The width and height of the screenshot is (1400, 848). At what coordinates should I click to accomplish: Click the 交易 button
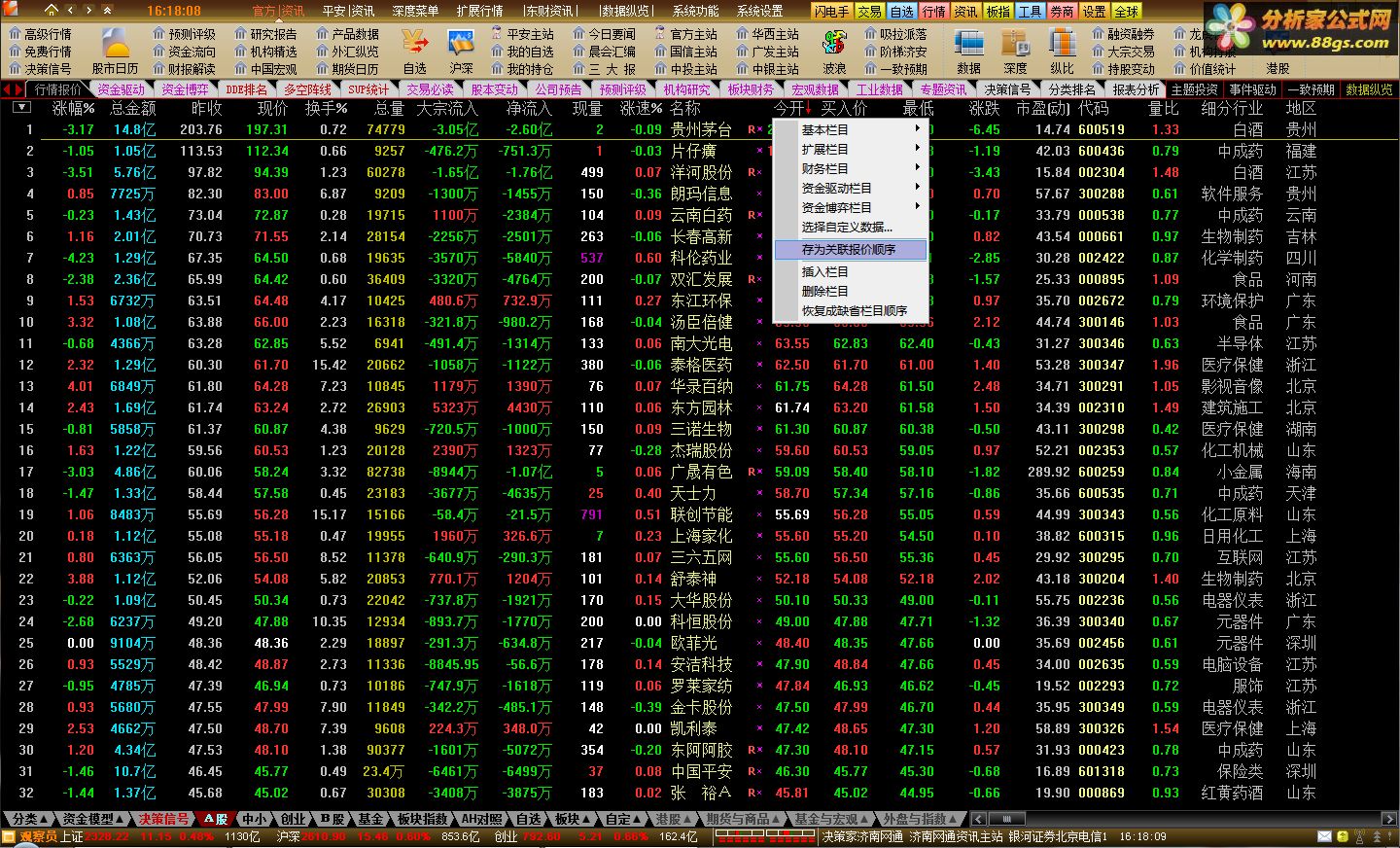pos(869,11)
